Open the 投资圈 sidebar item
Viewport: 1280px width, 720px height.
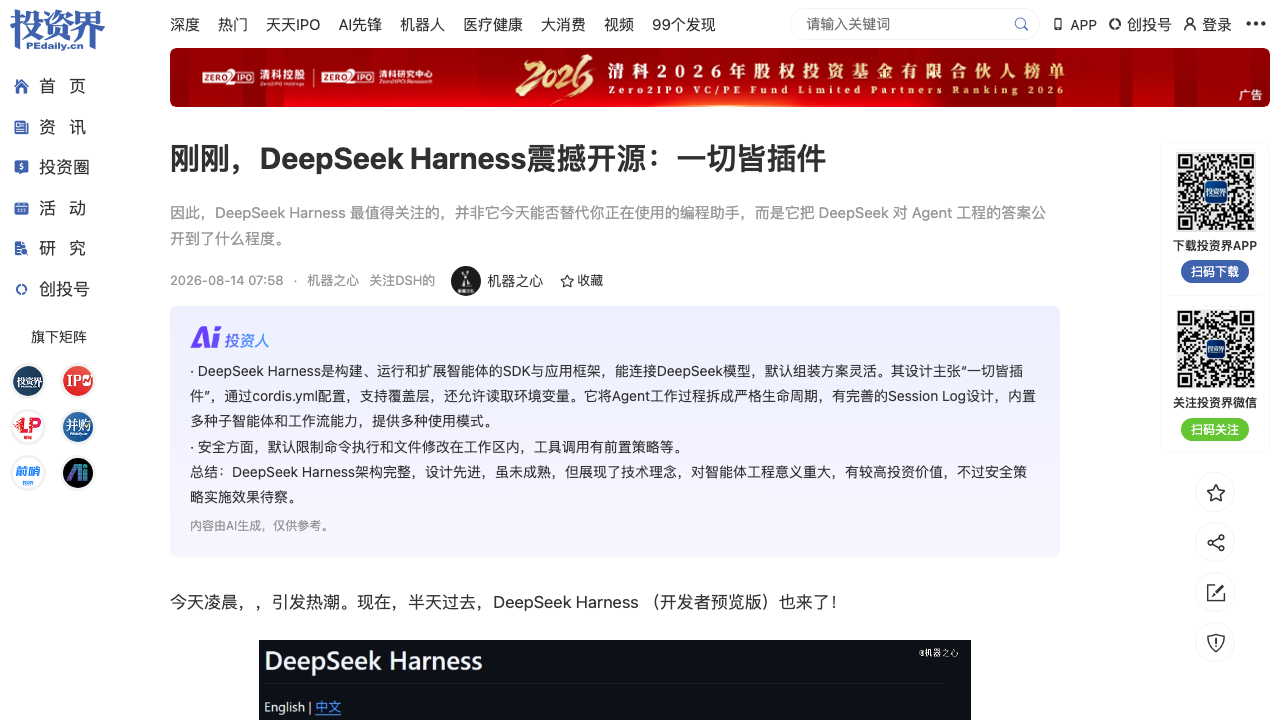52,167
